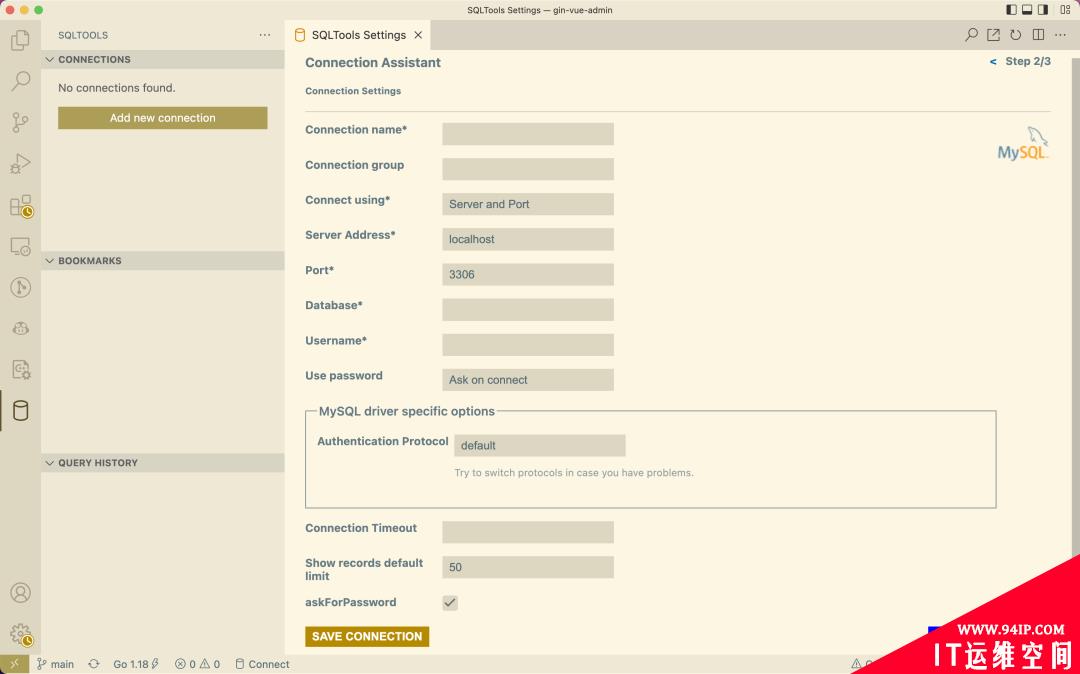Screen dimensions: 1080x674
Task: Click Connect in the status bar
Action: (x=262, y=664)
